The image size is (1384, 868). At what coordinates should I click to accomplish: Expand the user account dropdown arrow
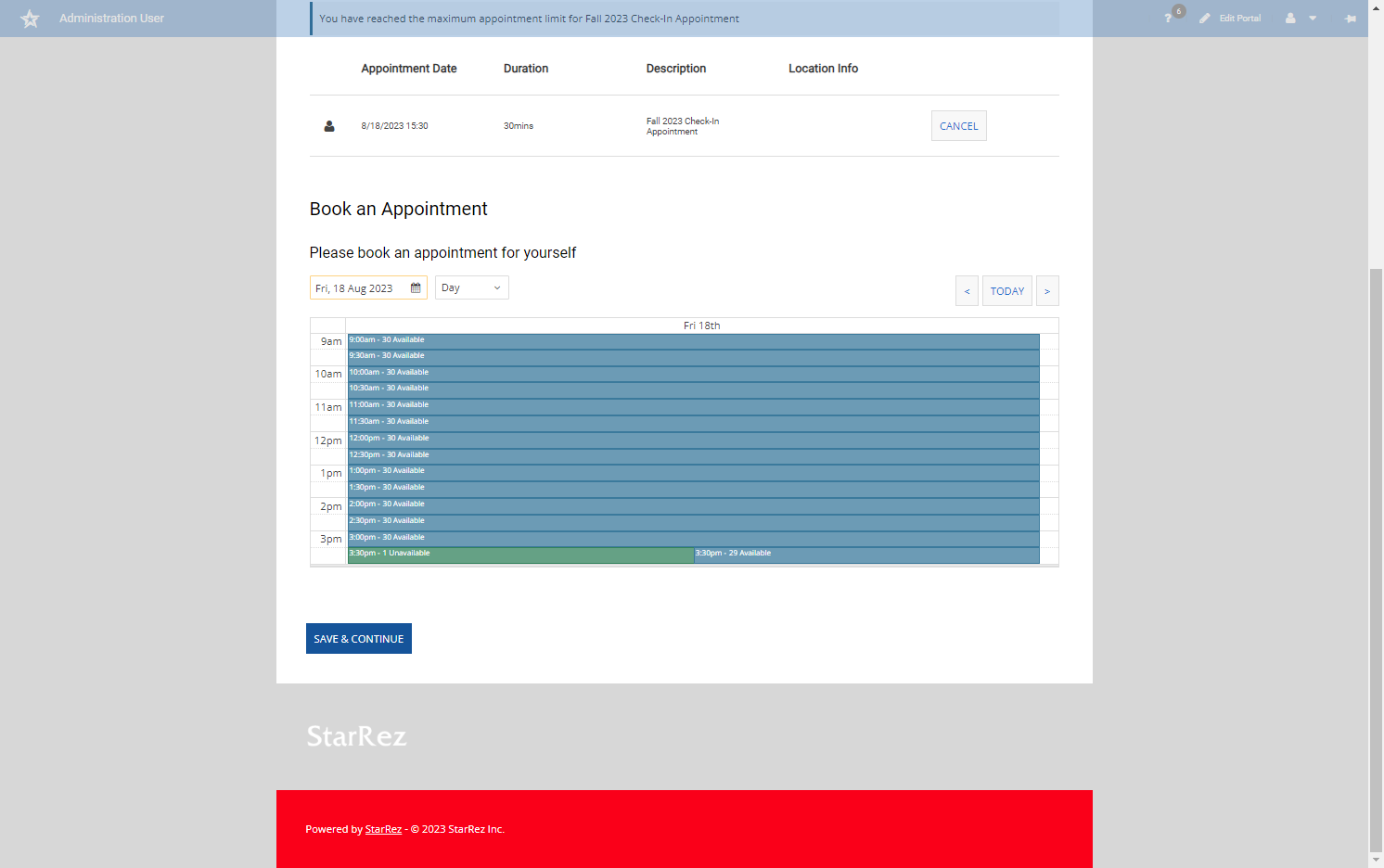[x=1313, y=19]
